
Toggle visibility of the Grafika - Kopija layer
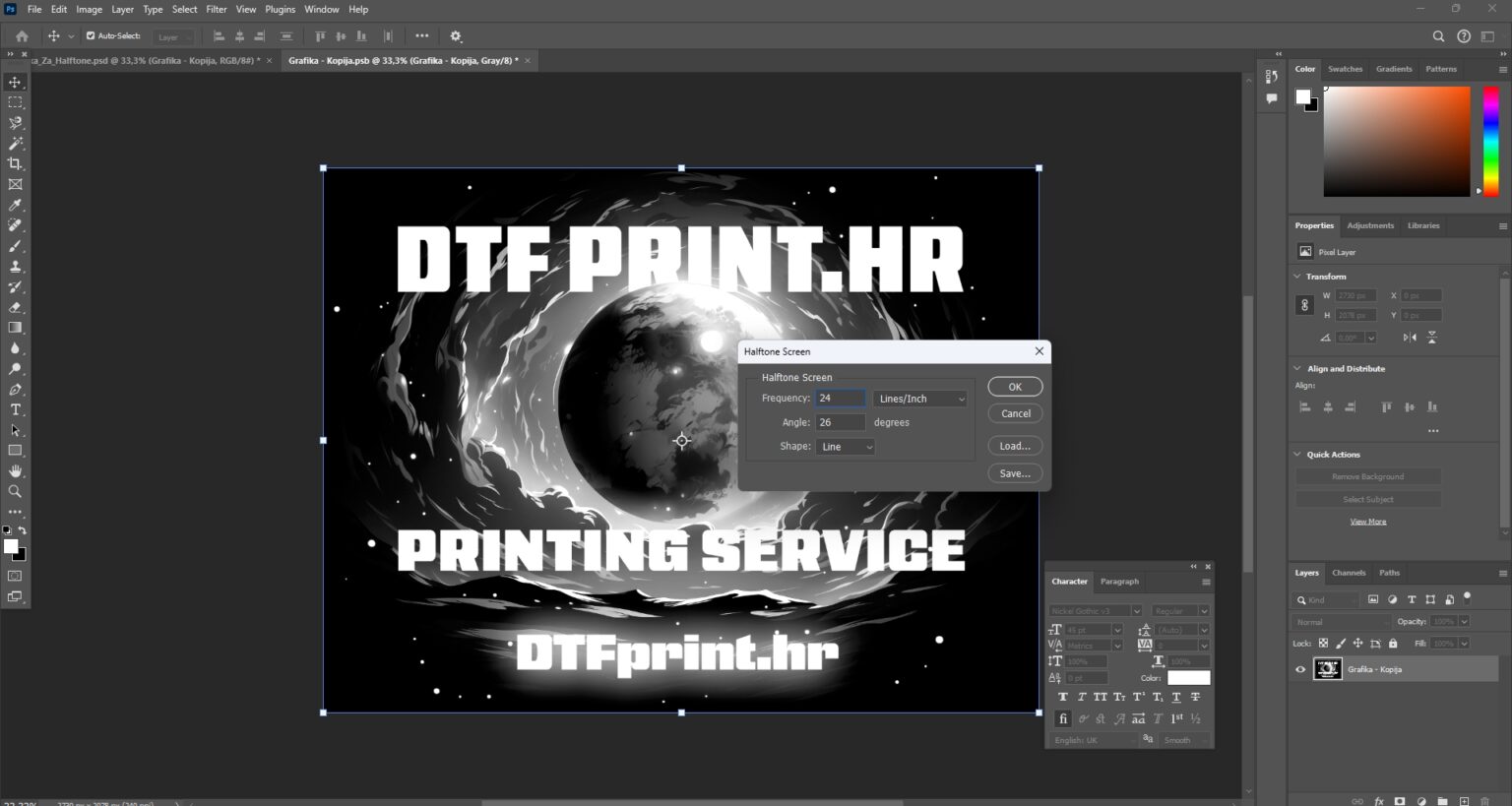point(1300,669)
